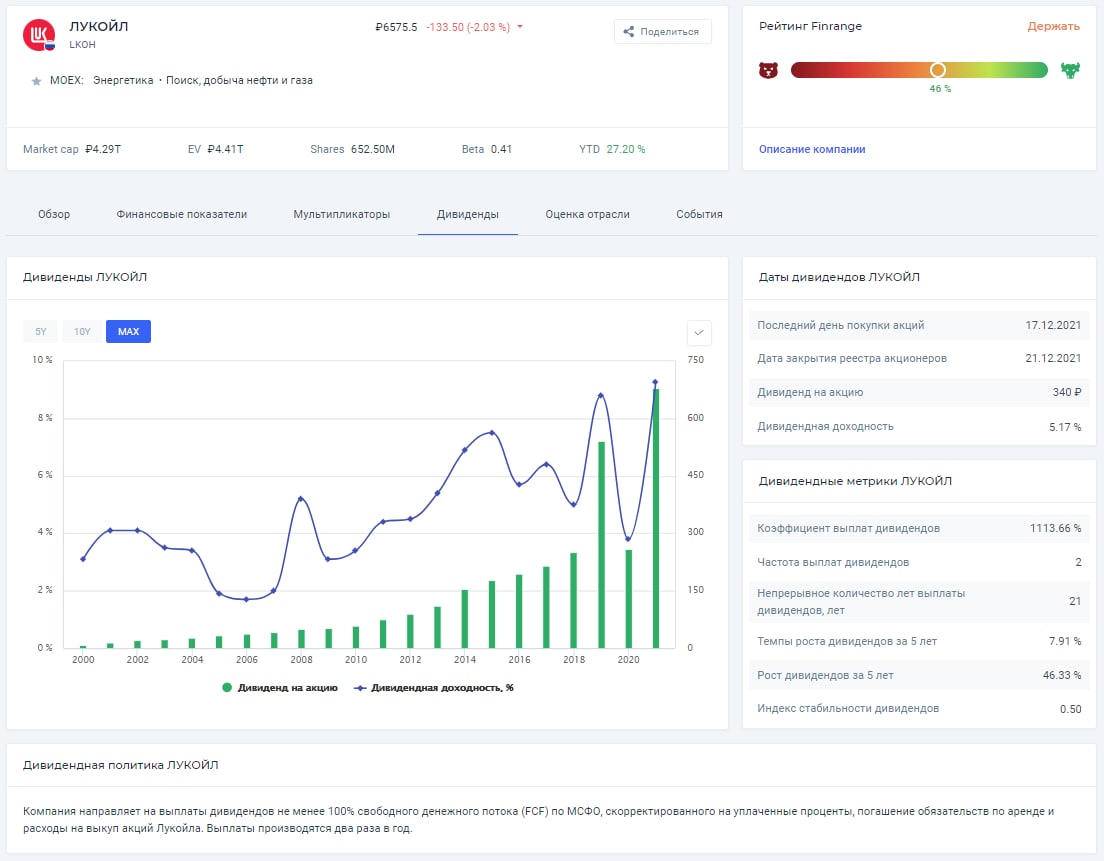Go to the События tab
Image resolution: width=1104 pixels, height=861 pixels.
[x=699, y=214]
